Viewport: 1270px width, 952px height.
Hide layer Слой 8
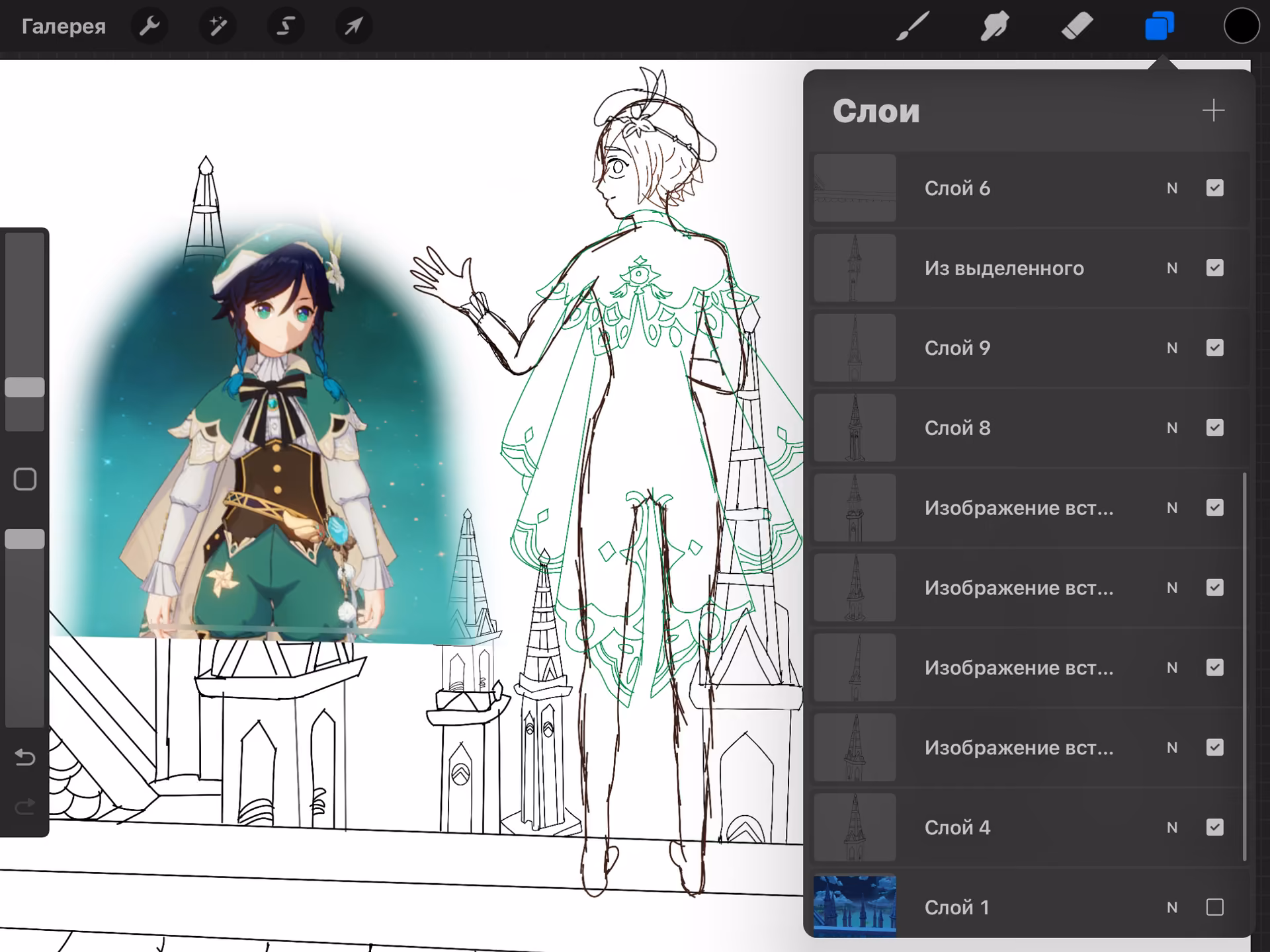(1215, 428)
